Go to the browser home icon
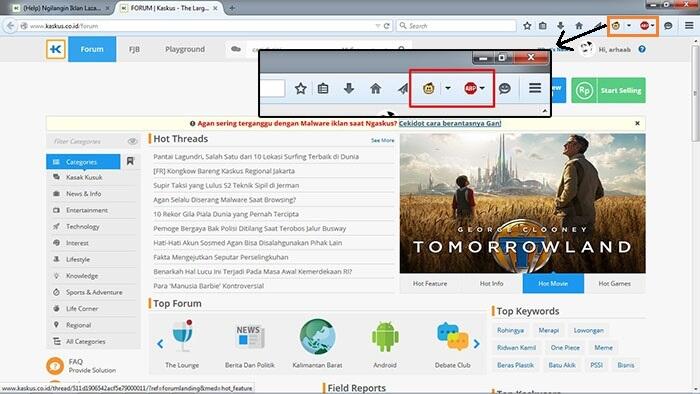This screenshot has height=394, width=700. [x=579, y=26]
